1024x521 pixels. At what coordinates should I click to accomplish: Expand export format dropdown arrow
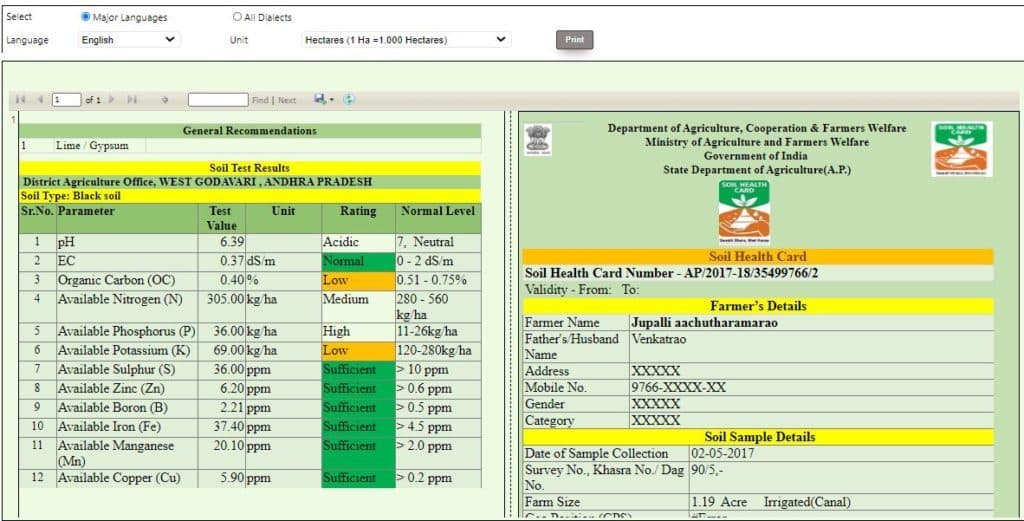click(x=332, y=99)
